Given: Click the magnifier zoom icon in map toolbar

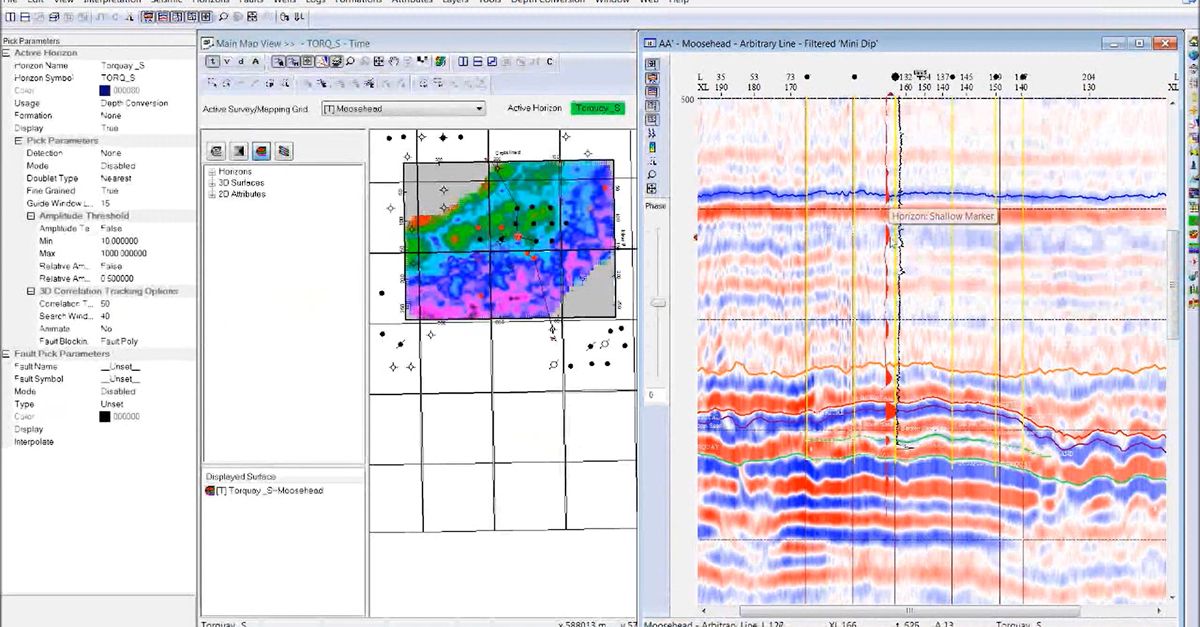Looking at the screenshot, I should (x=351, y=62).
